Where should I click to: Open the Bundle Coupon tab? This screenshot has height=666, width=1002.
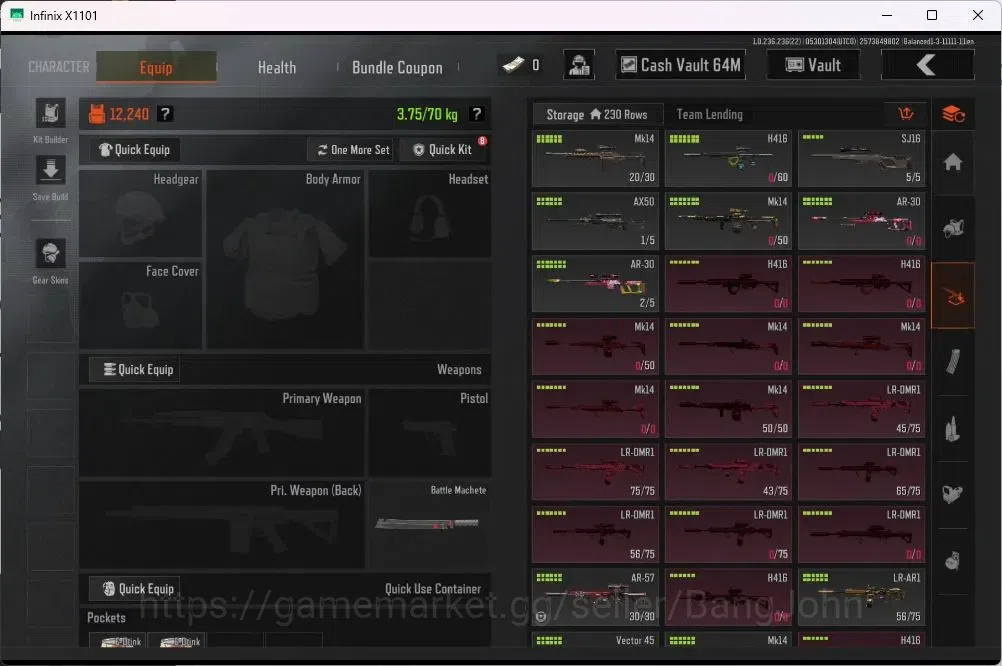click(397, 67)
